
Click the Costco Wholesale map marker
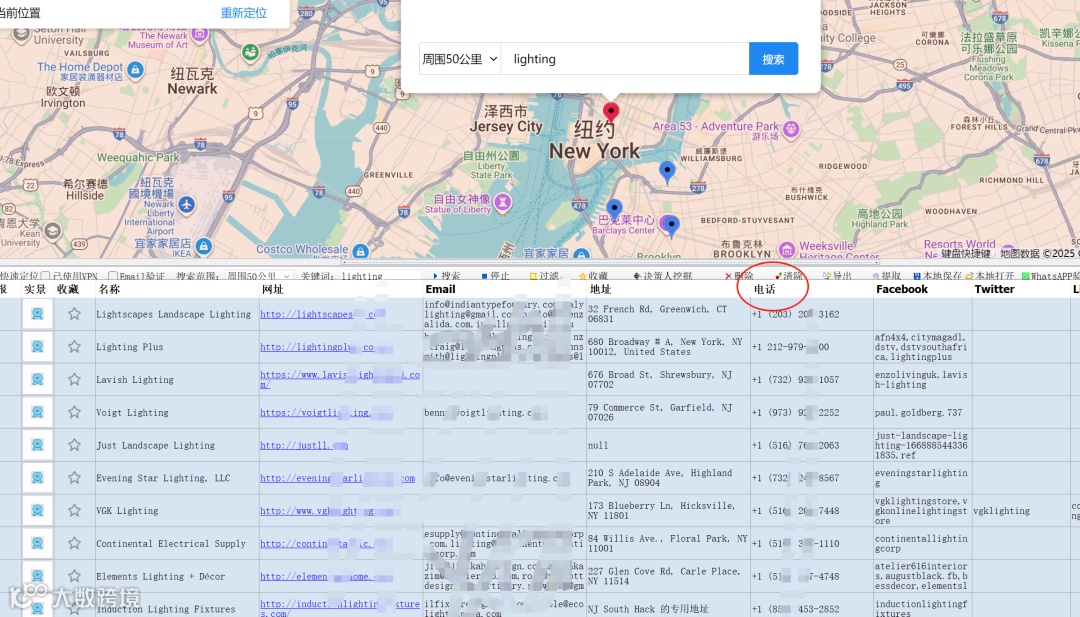(x=360, y=251)
